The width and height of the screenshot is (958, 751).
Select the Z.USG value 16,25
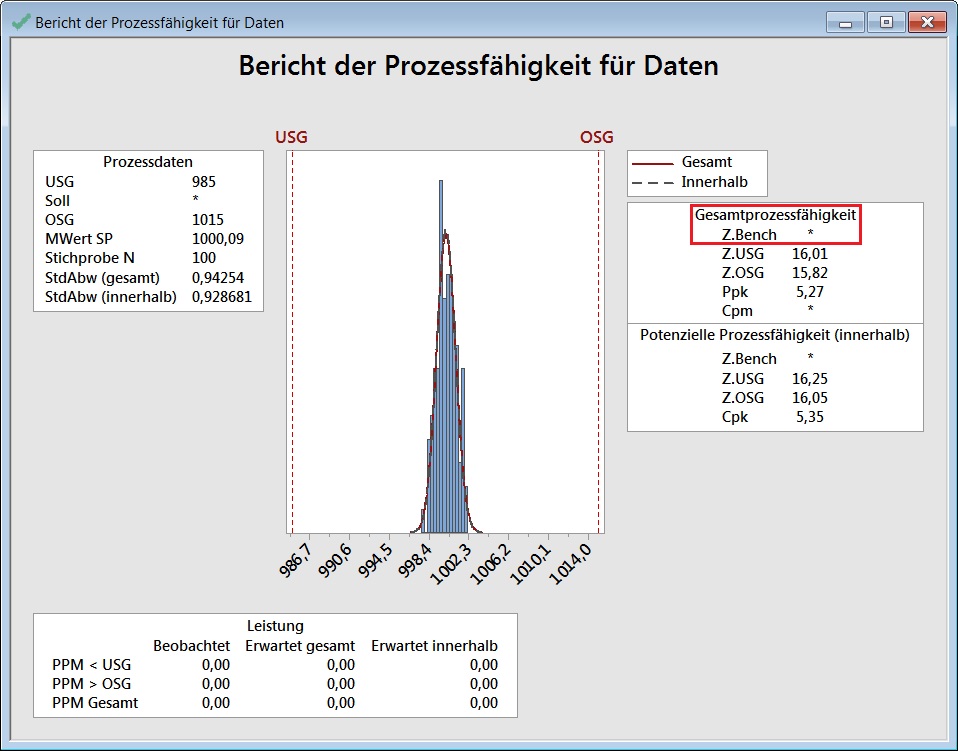click(x=810, y=379)
